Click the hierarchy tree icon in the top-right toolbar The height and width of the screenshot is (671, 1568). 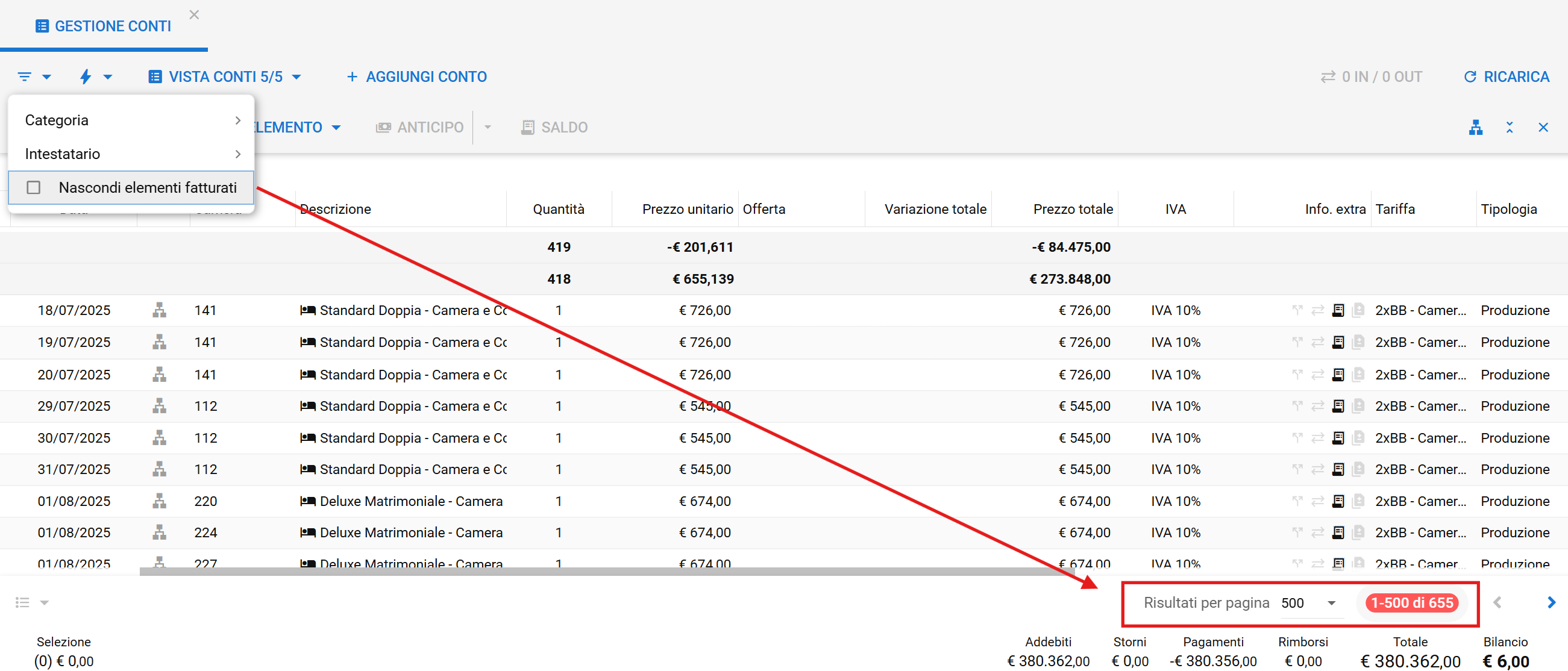point(1475,127)
